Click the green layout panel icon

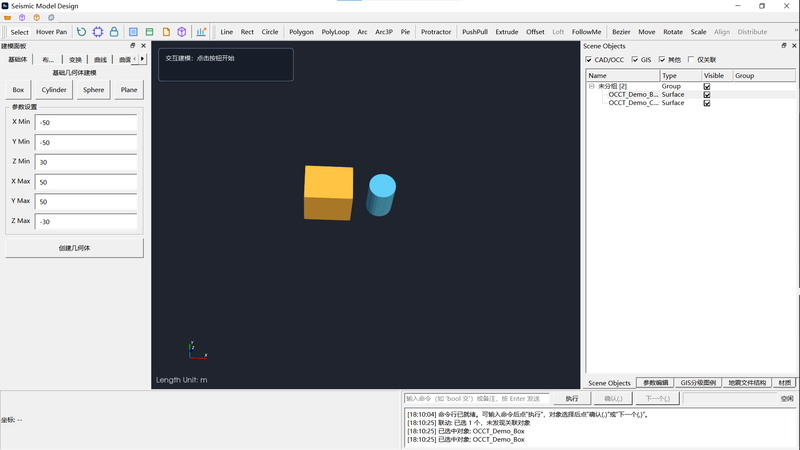point(149,32)
